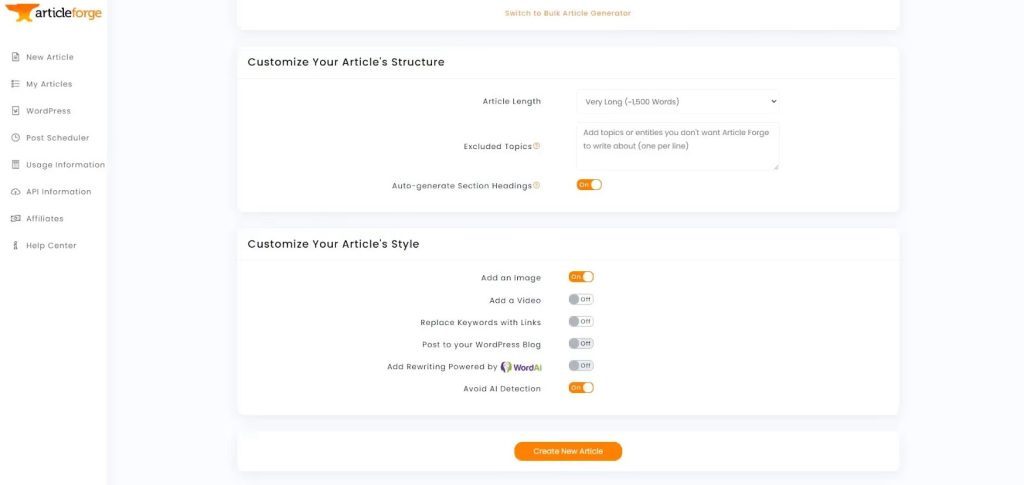The width and height of the screenshot is (1024, 485).
Task: Click help icon beside Auto-generate Section Headings
Action: pos(537,185)
